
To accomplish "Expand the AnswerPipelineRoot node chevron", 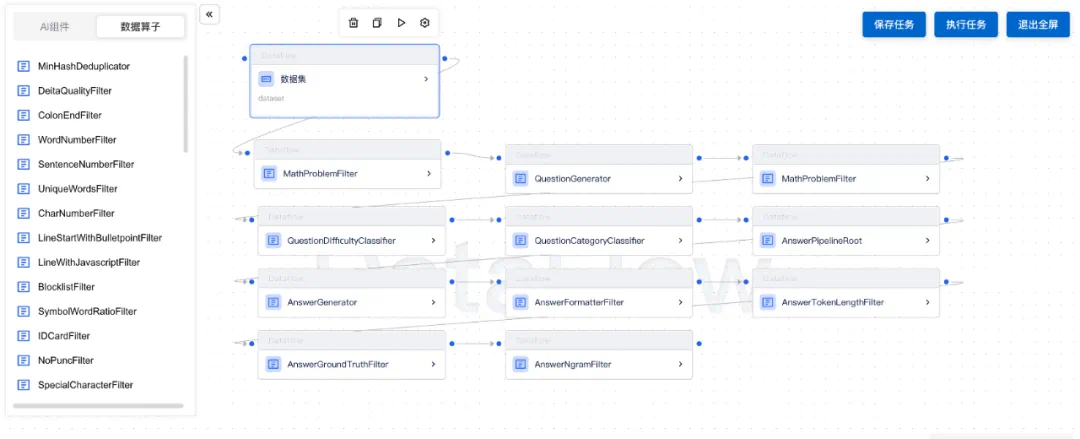I will (x=928, y=241).
